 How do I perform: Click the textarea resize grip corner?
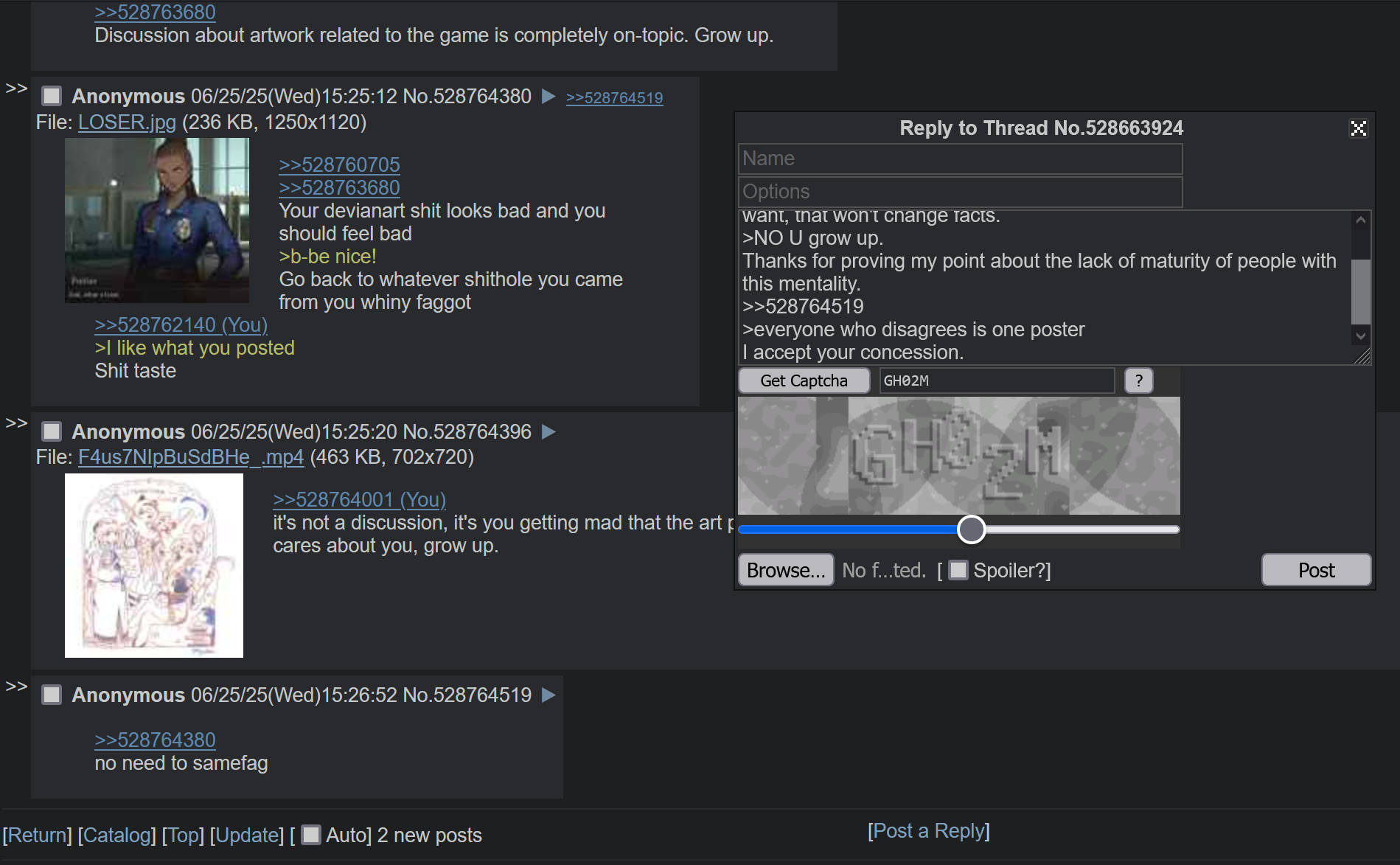[x=1362, y=356]
